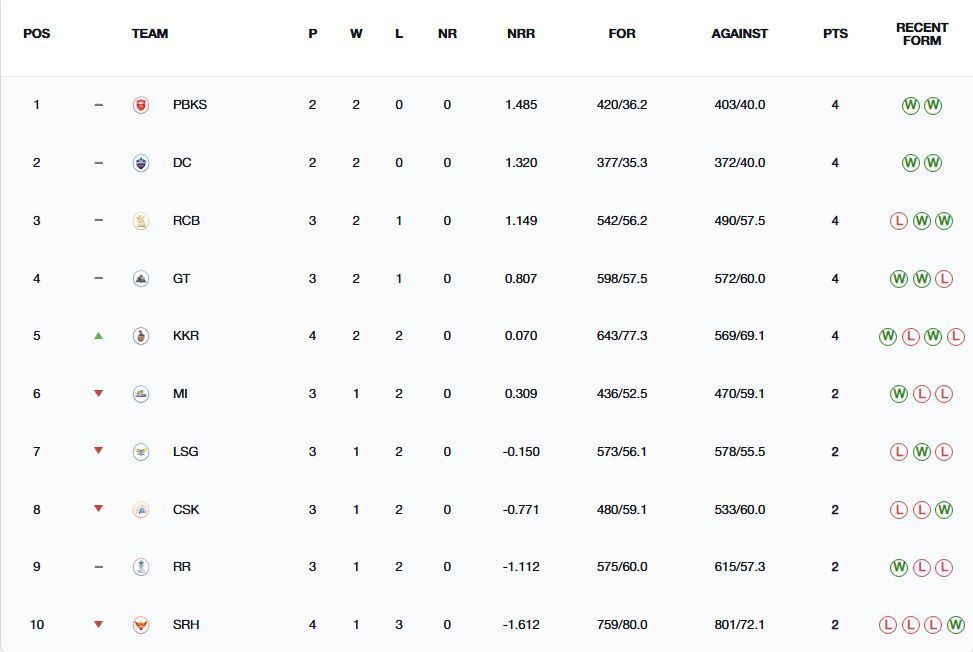Click the DC team logo
This screenshot has width=973, height=652.
click(141, 163)
